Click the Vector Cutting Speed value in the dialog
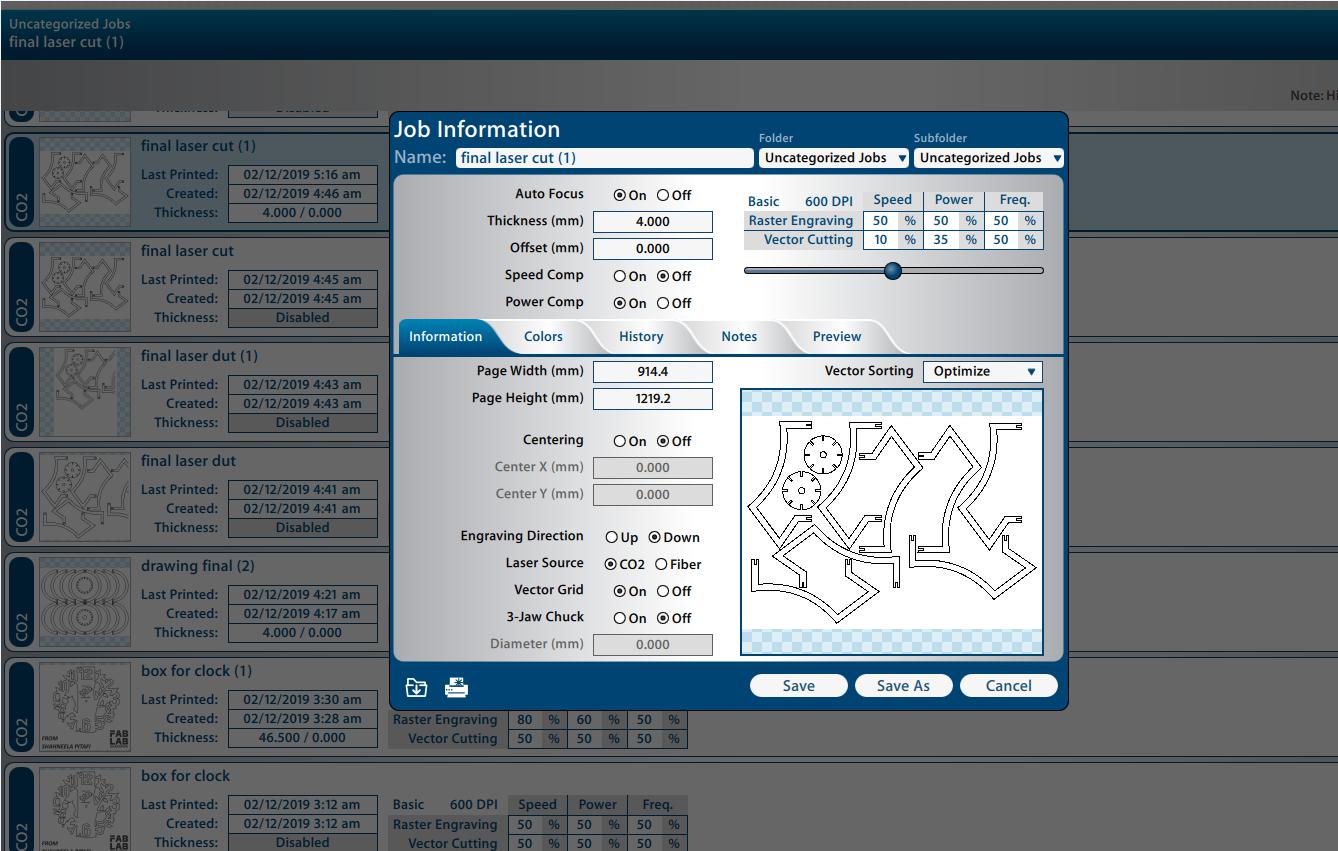This screenshot has width=1338, height=851. tap(880, 240)
